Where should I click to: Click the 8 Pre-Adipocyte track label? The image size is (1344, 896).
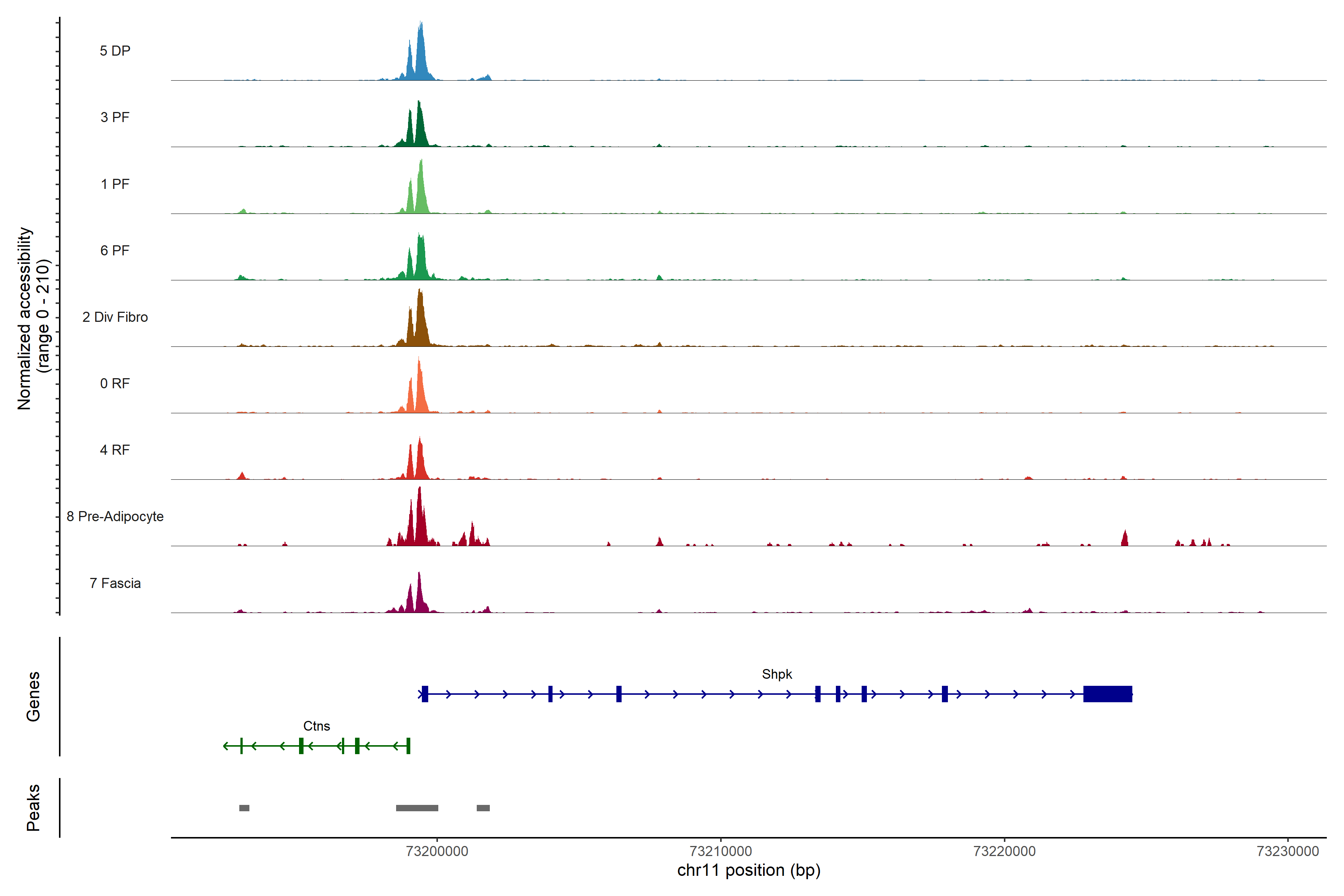pos(115,517)
